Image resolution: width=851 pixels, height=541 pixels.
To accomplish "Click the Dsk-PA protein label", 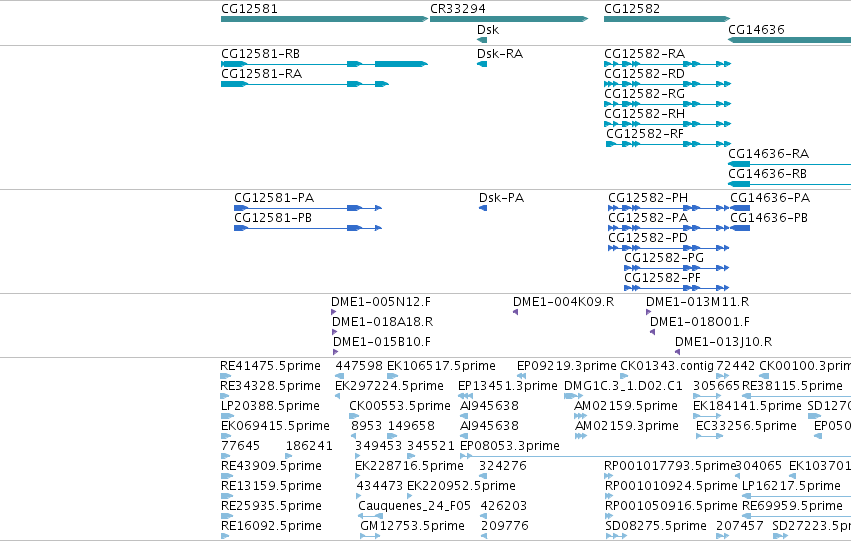I will (501, 198).
